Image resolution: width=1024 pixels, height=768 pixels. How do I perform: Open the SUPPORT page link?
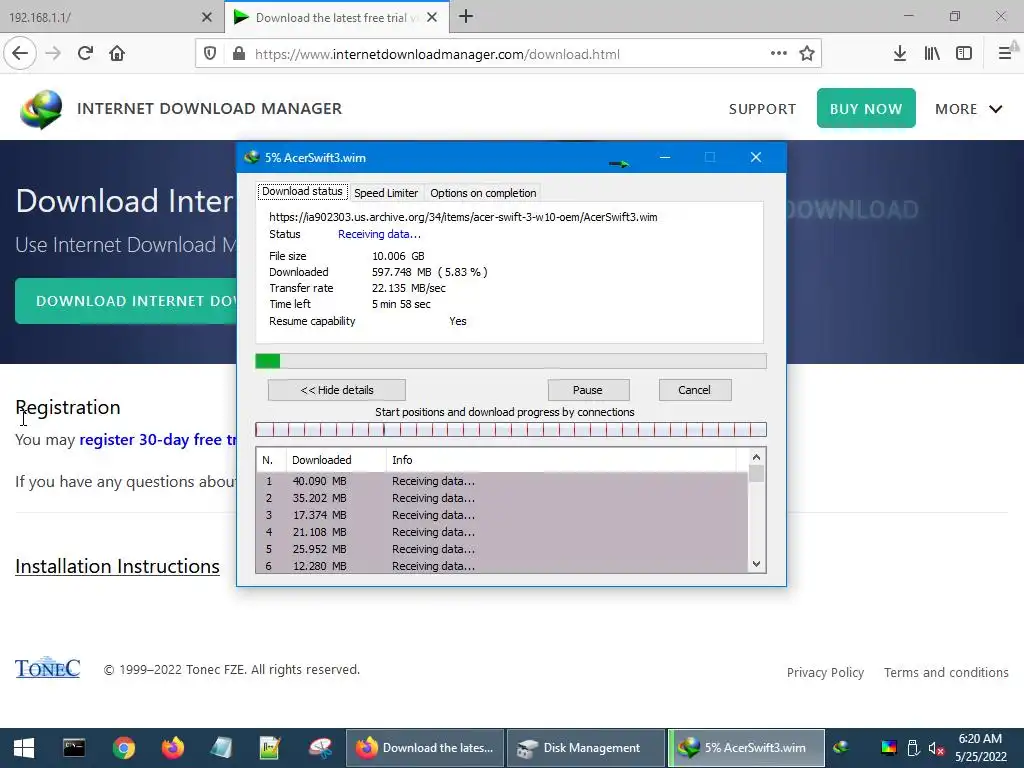[762, 109]
